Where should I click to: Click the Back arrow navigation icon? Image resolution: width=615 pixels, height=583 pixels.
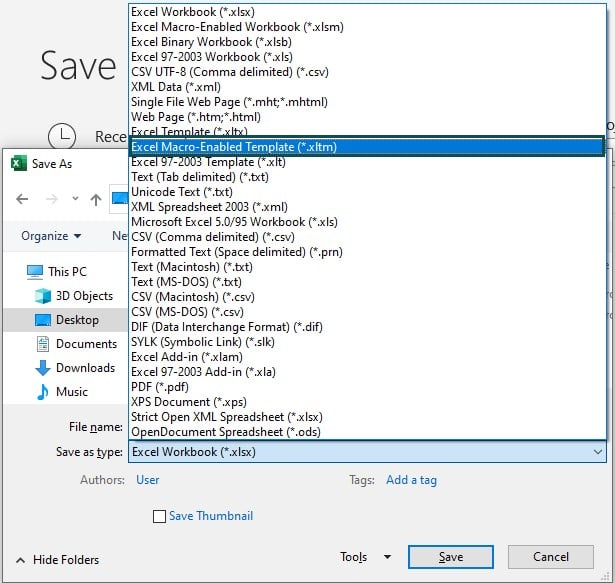(22, 199)
